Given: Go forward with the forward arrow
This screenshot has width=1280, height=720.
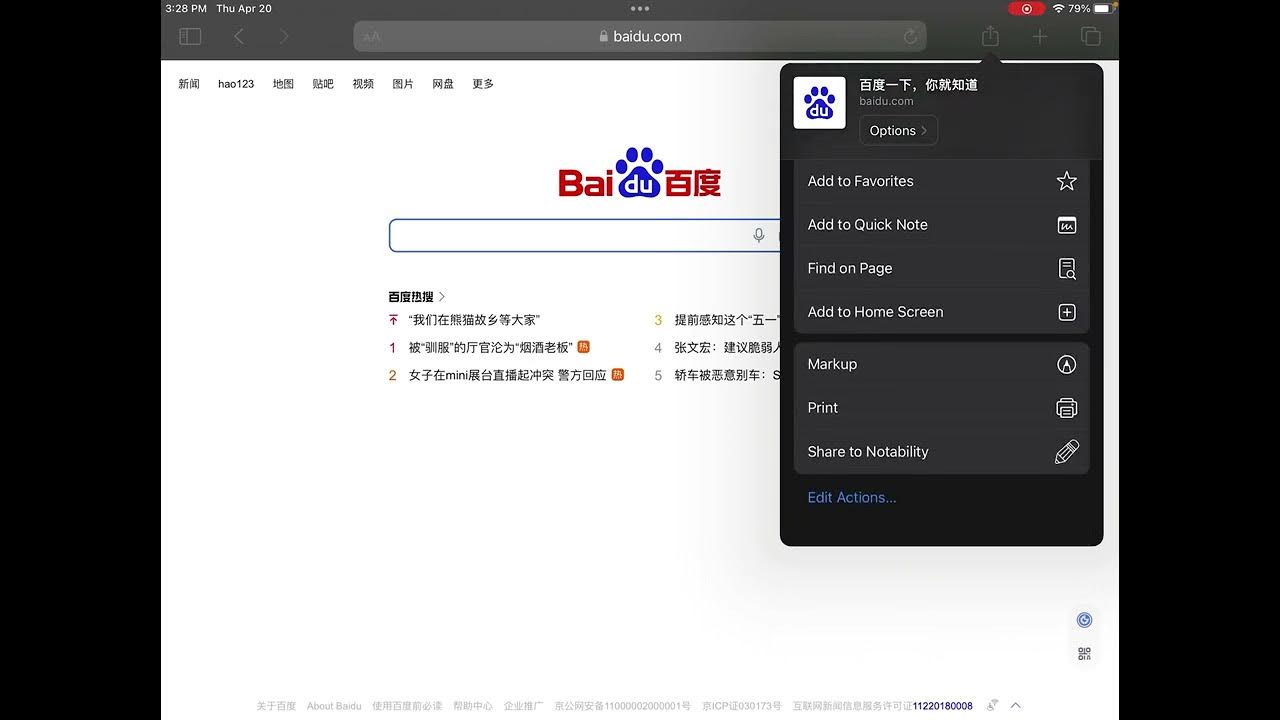Looking at the screenshot, I should tap(284, 37).
